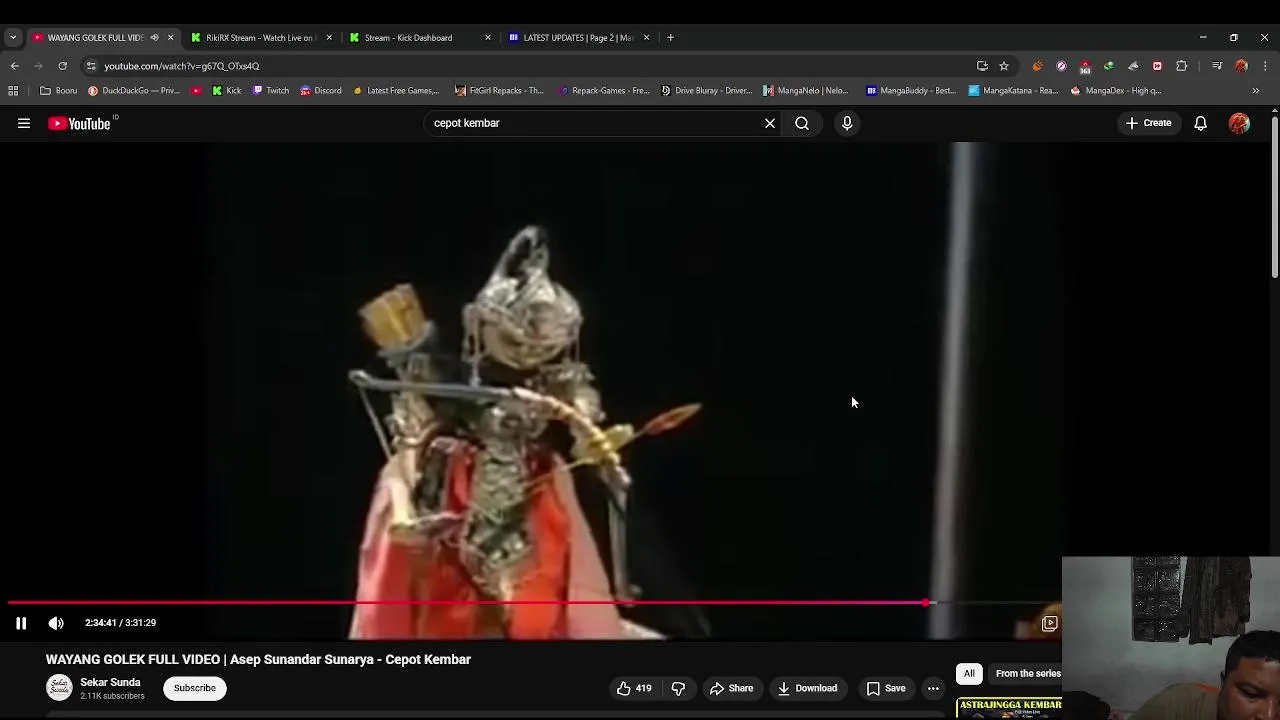Bookmark this page with star
Screen dimensions: 1280x720
(x=1004, y=66)
